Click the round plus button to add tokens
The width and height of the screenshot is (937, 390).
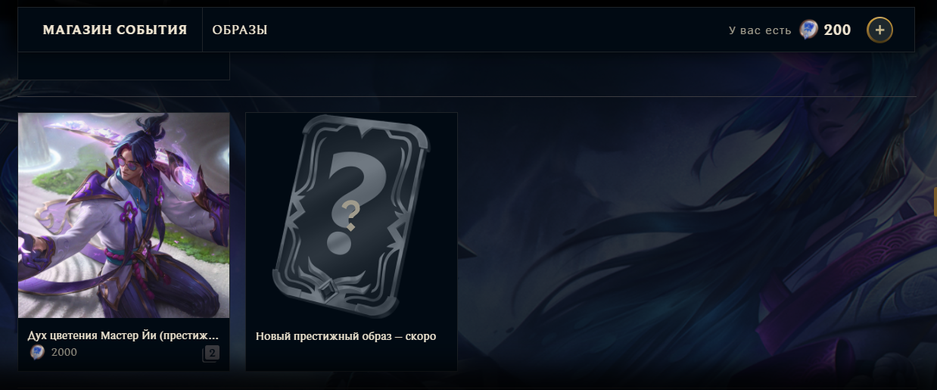[x=880, y=30]
